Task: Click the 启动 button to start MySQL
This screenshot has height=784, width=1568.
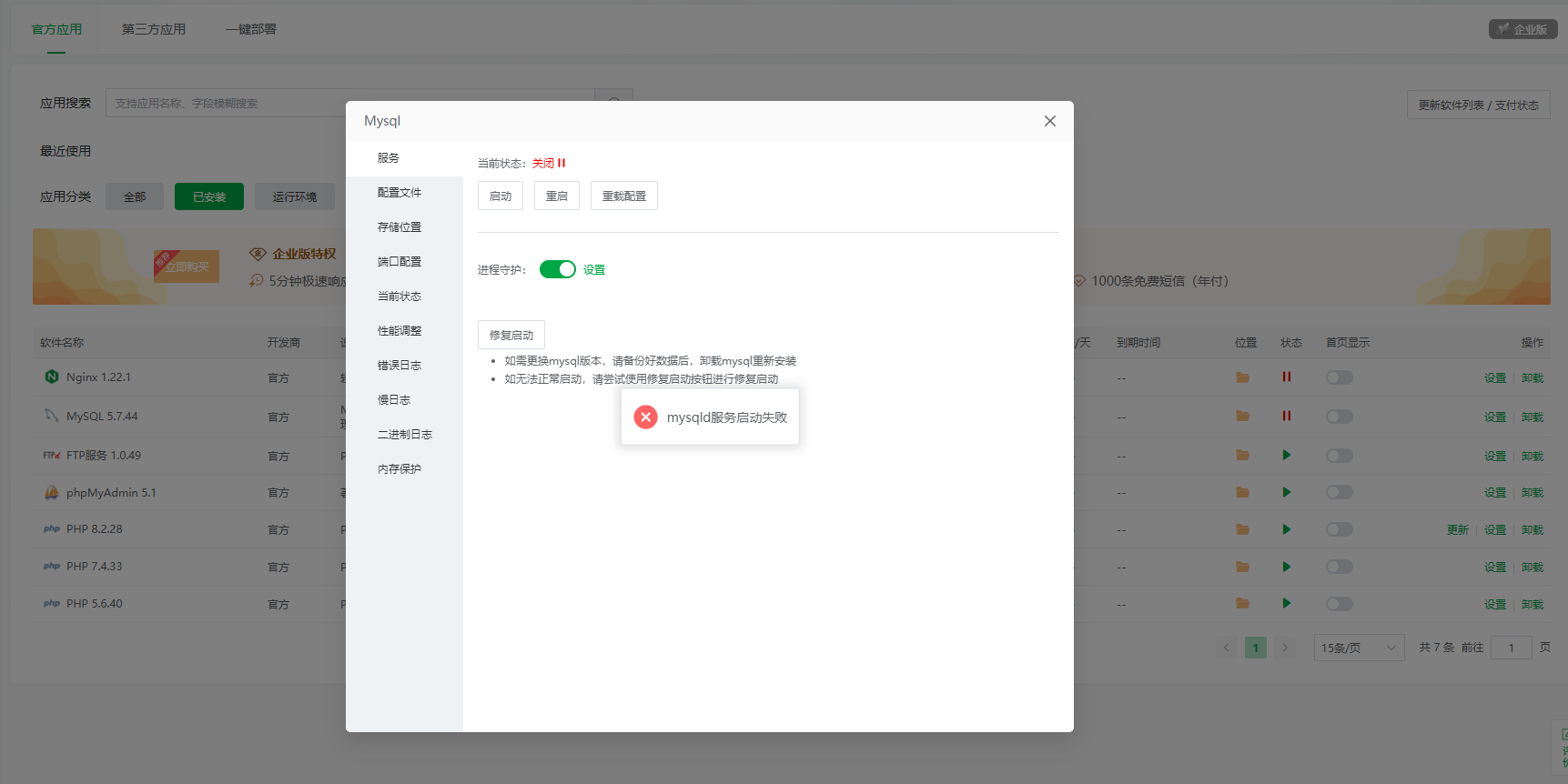Action: [x=501, y=196]
